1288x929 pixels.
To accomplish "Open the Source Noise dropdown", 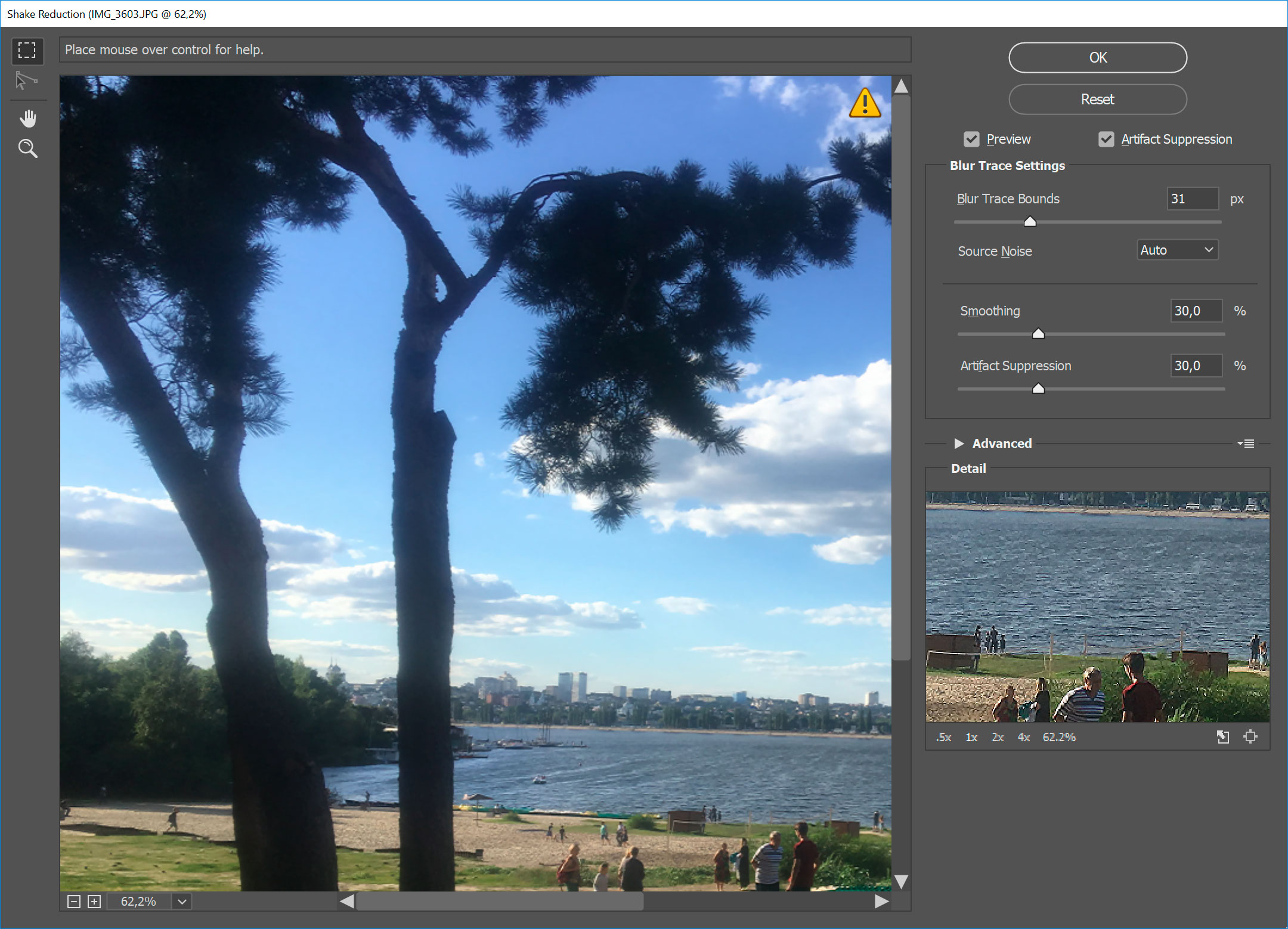I will coord(1177,250).
